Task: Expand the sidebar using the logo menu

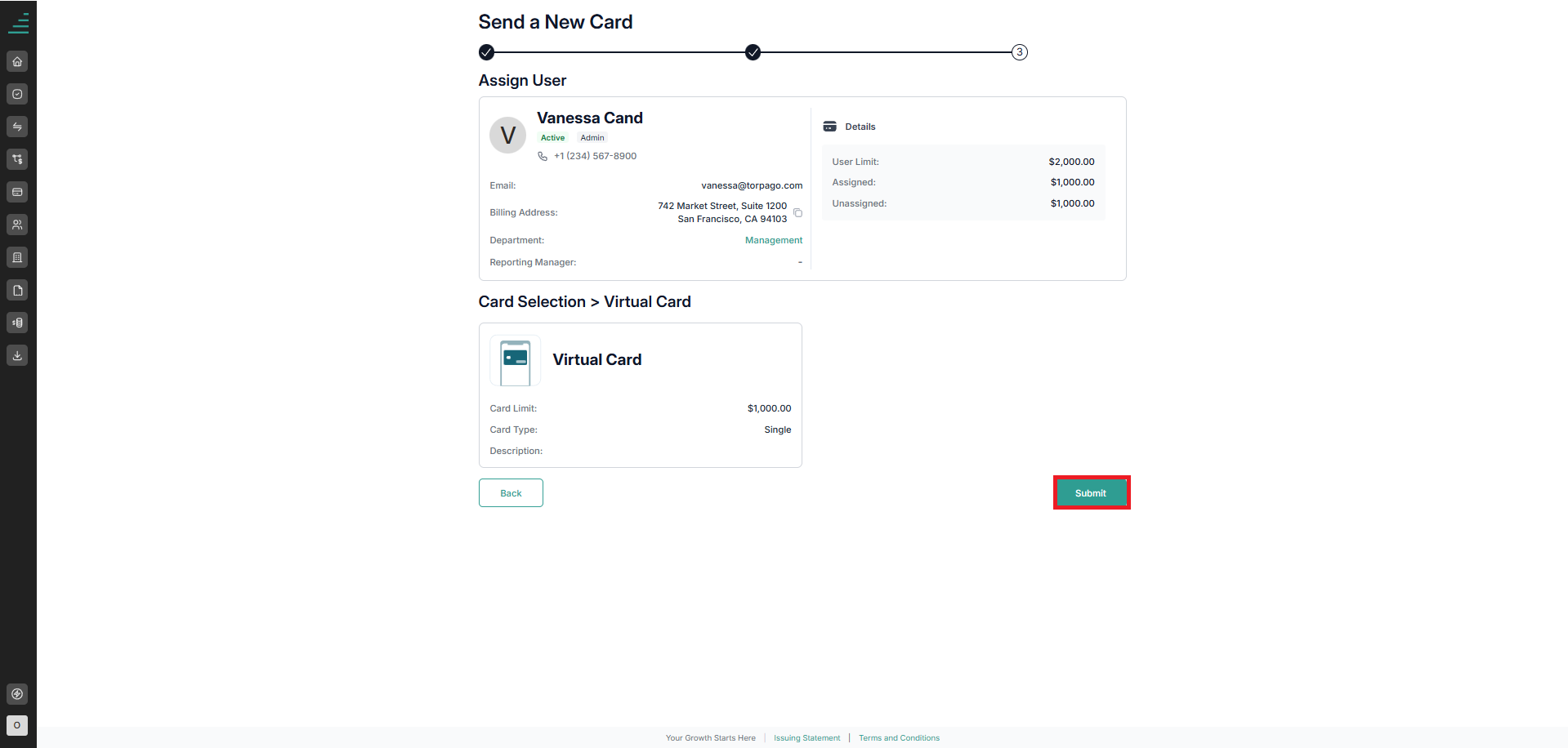Action: click(x=18, y=23)
